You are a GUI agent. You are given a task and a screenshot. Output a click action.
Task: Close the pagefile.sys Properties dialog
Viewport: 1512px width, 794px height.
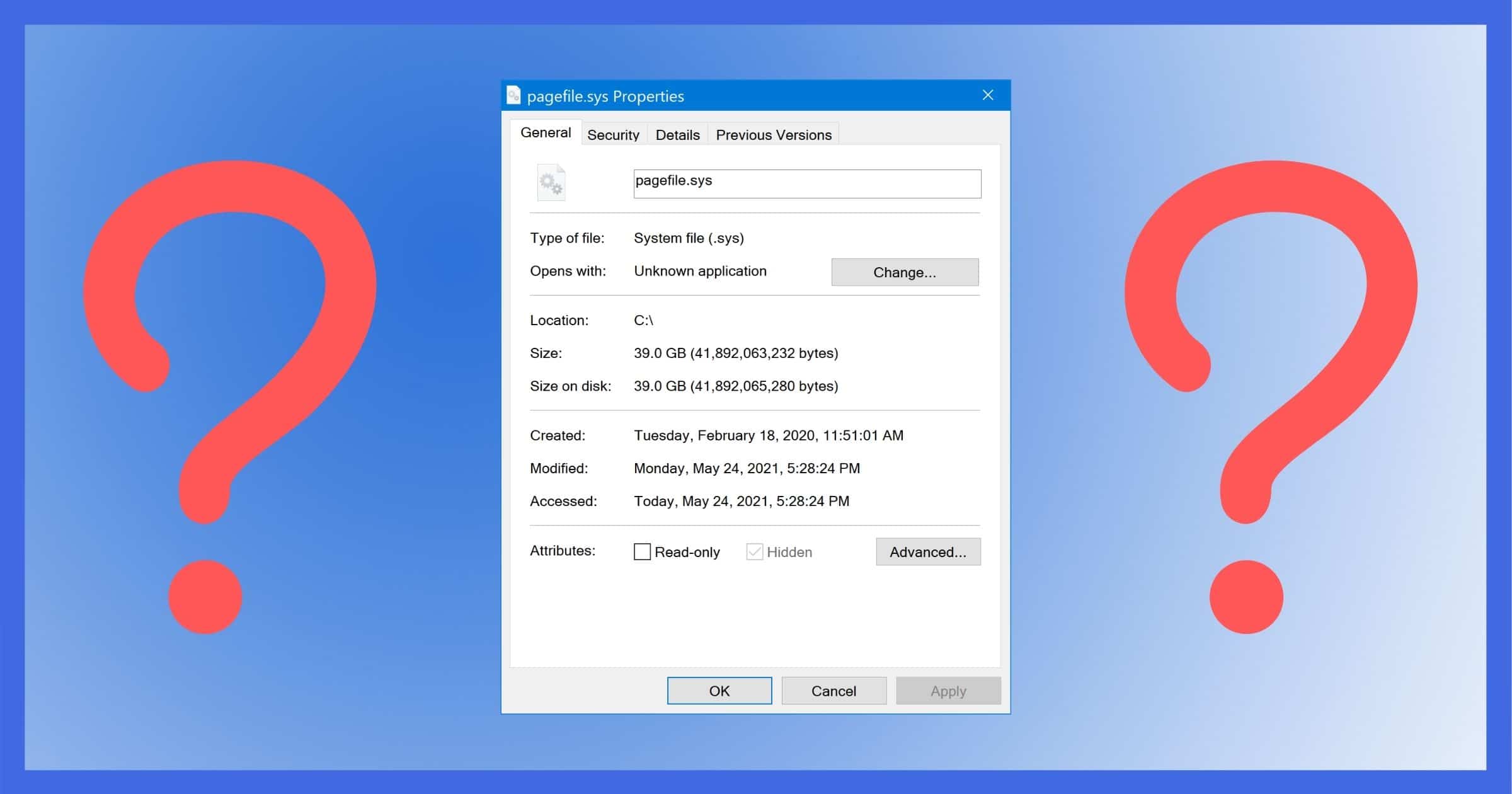point(988,95)
